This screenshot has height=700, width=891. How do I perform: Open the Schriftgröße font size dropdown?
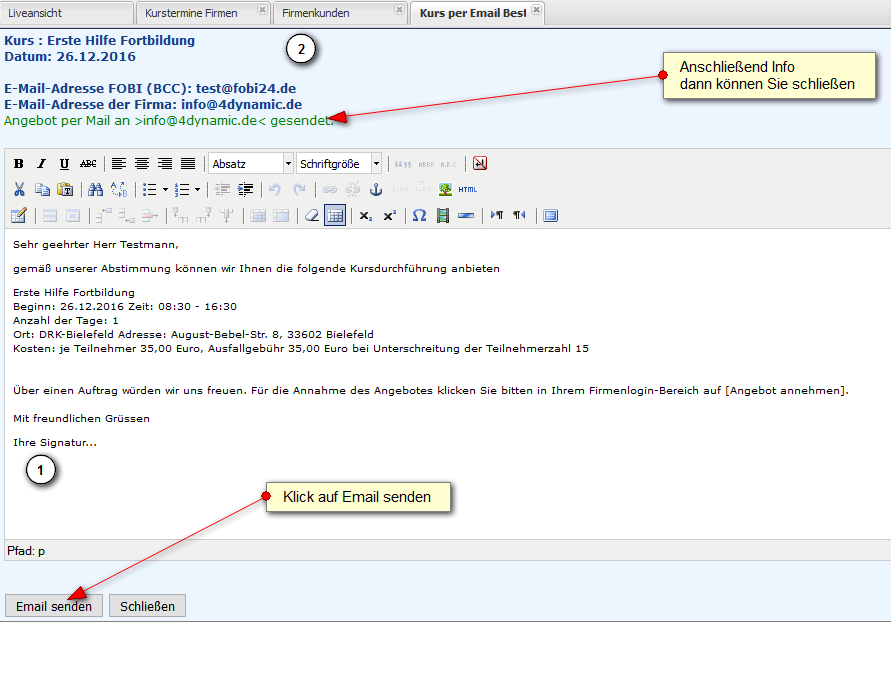pos(339,164)
